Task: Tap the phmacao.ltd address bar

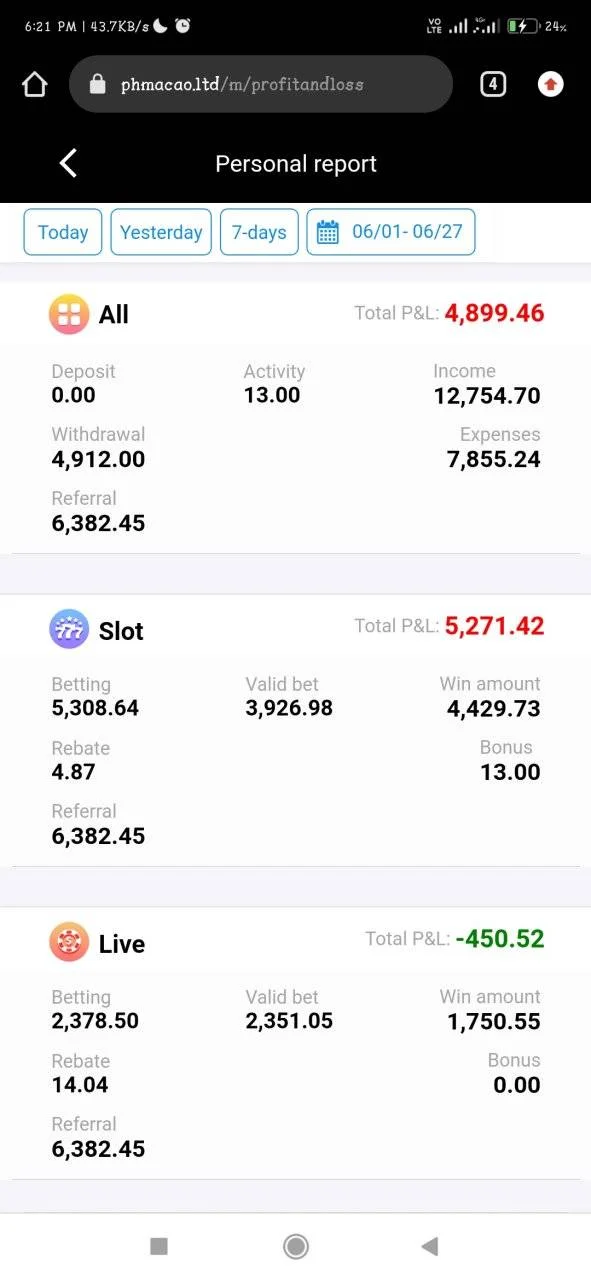Action: coord(261,84)
